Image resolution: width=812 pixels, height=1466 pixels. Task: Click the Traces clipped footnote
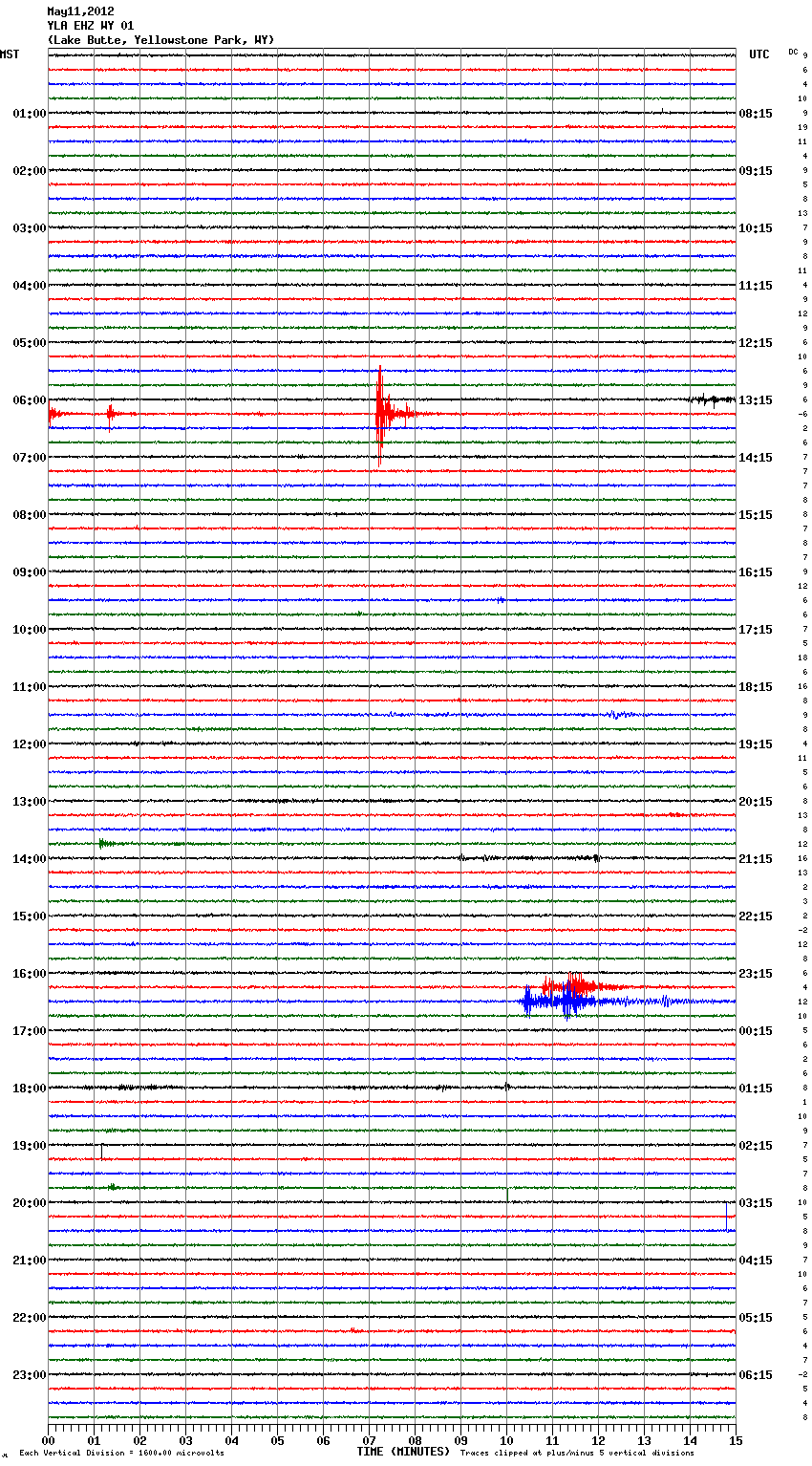point(577,1453)
